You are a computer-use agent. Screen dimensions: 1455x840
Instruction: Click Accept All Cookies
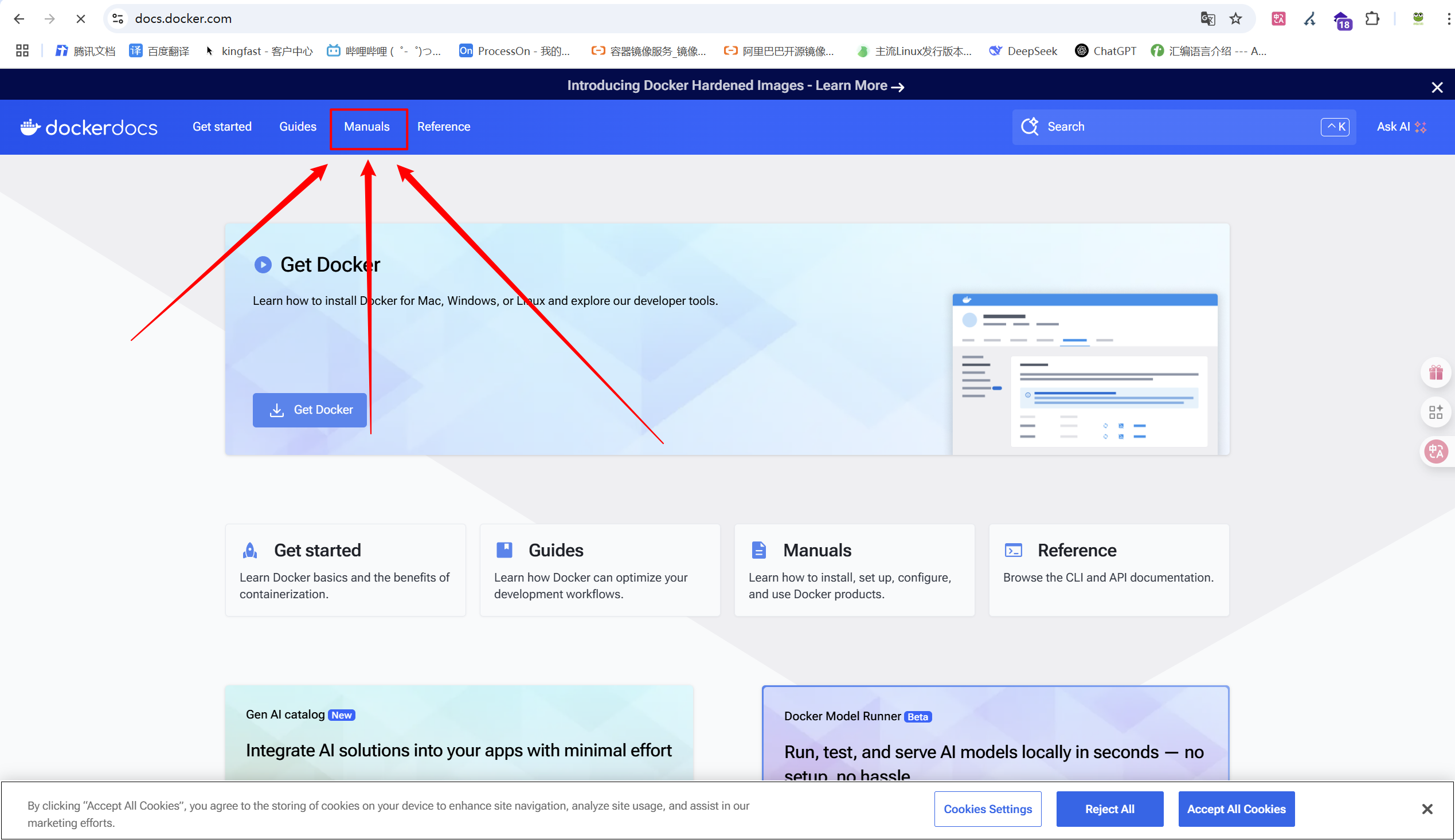tap(1235, 809)
